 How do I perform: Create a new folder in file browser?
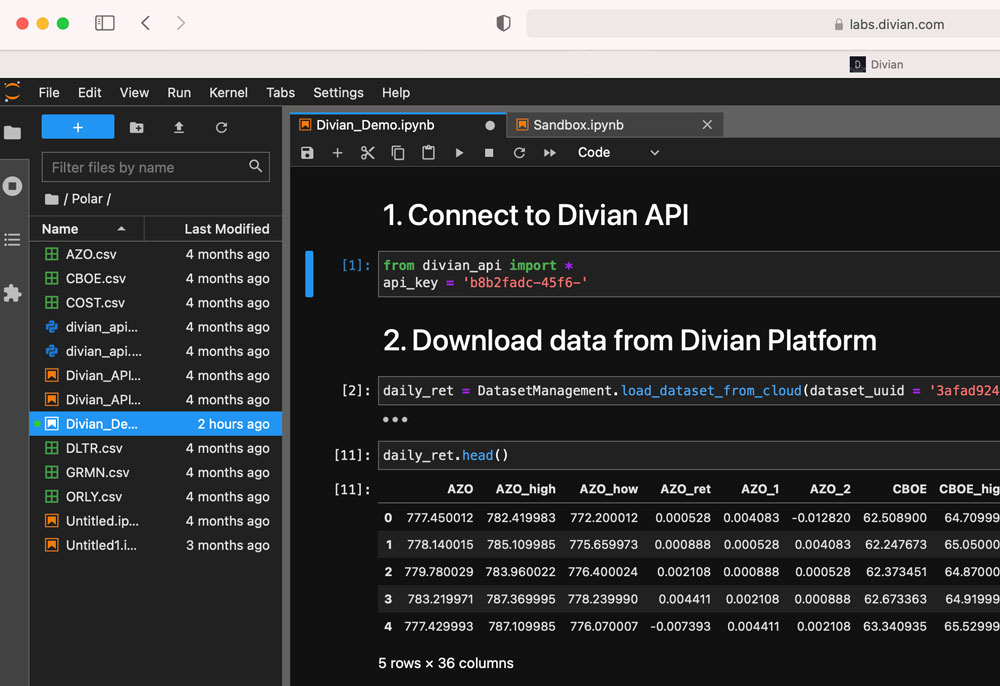click(x=136, y=128)
